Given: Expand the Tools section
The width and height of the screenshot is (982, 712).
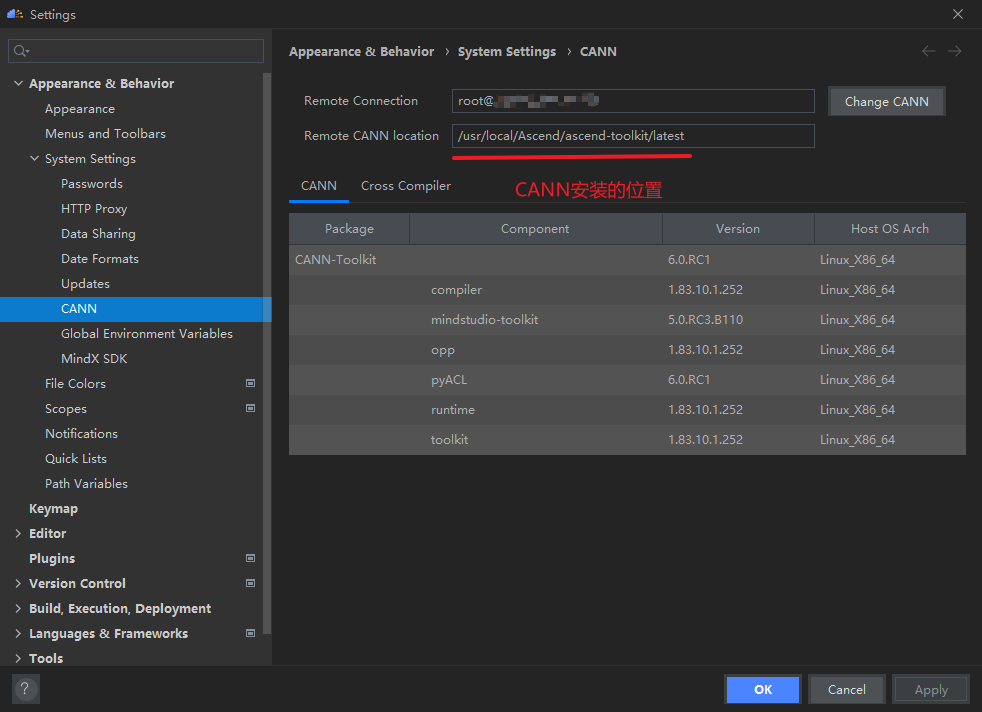Looking at the screenshot, I should point(18,658).
